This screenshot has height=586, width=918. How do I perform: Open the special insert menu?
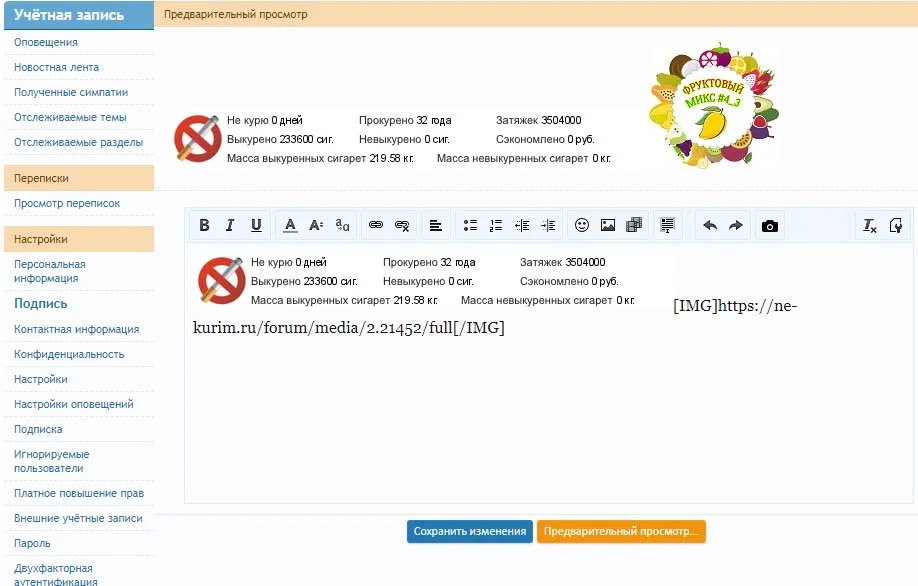click(x=667, y=225)
